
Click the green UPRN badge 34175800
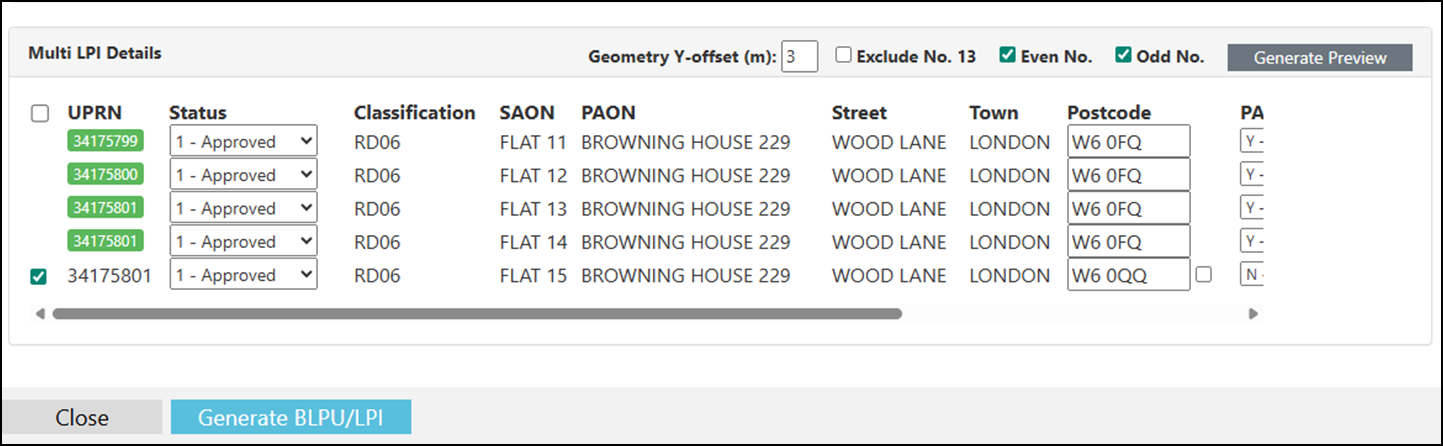(x=105, y=174)
